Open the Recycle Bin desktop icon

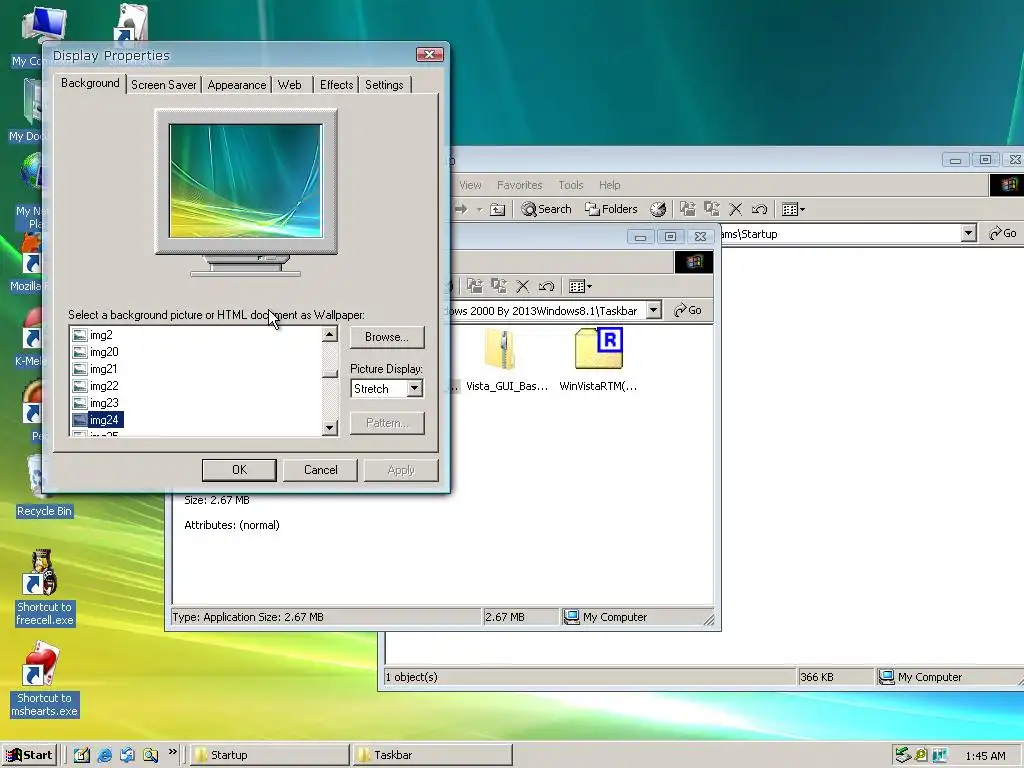tap(44, 487)
